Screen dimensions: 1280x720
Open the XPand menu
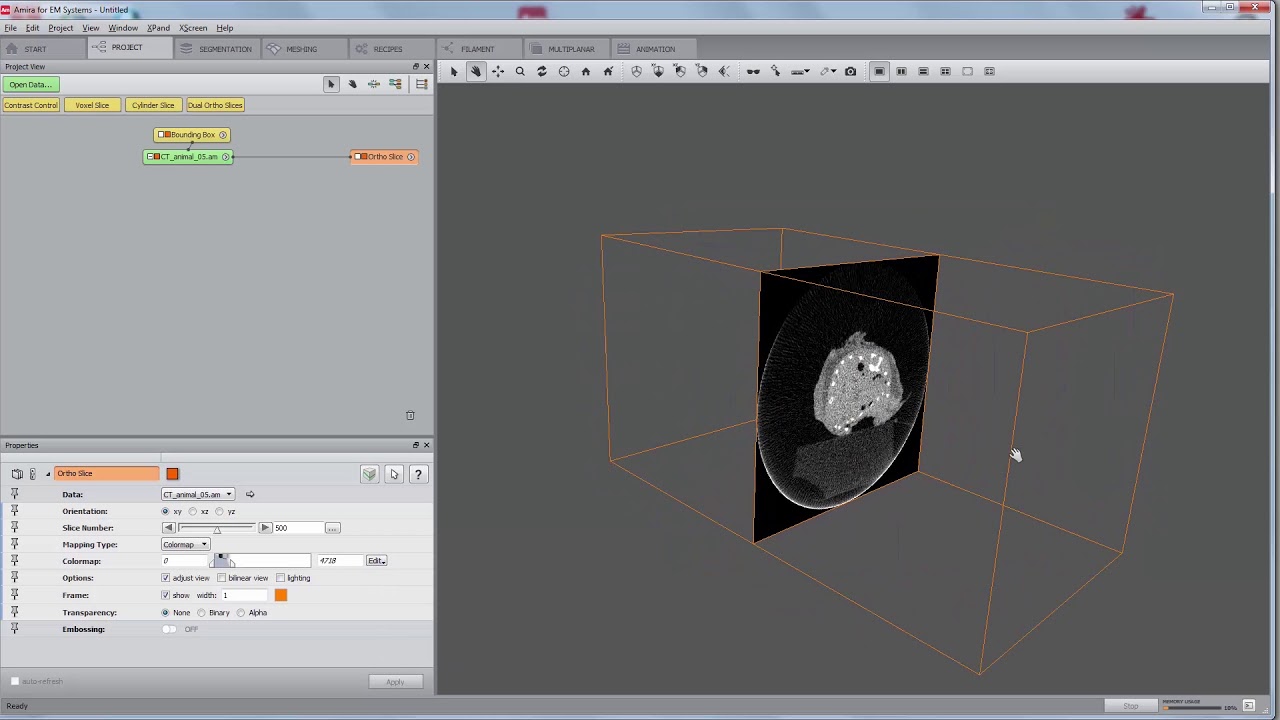pyautogui.click(x=158, y=28)
